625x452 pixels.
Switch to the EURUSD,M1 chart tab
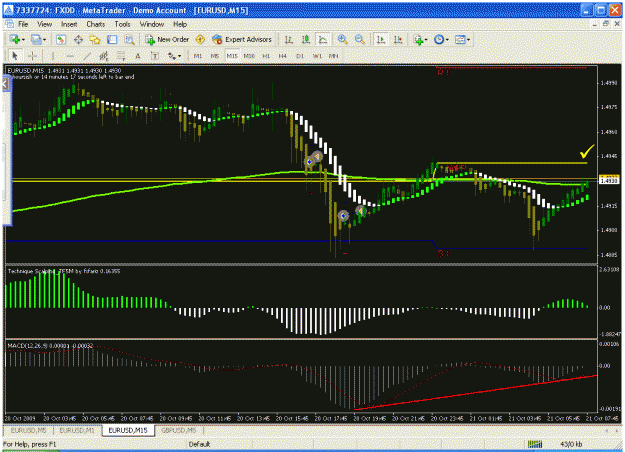click(77, 430)
